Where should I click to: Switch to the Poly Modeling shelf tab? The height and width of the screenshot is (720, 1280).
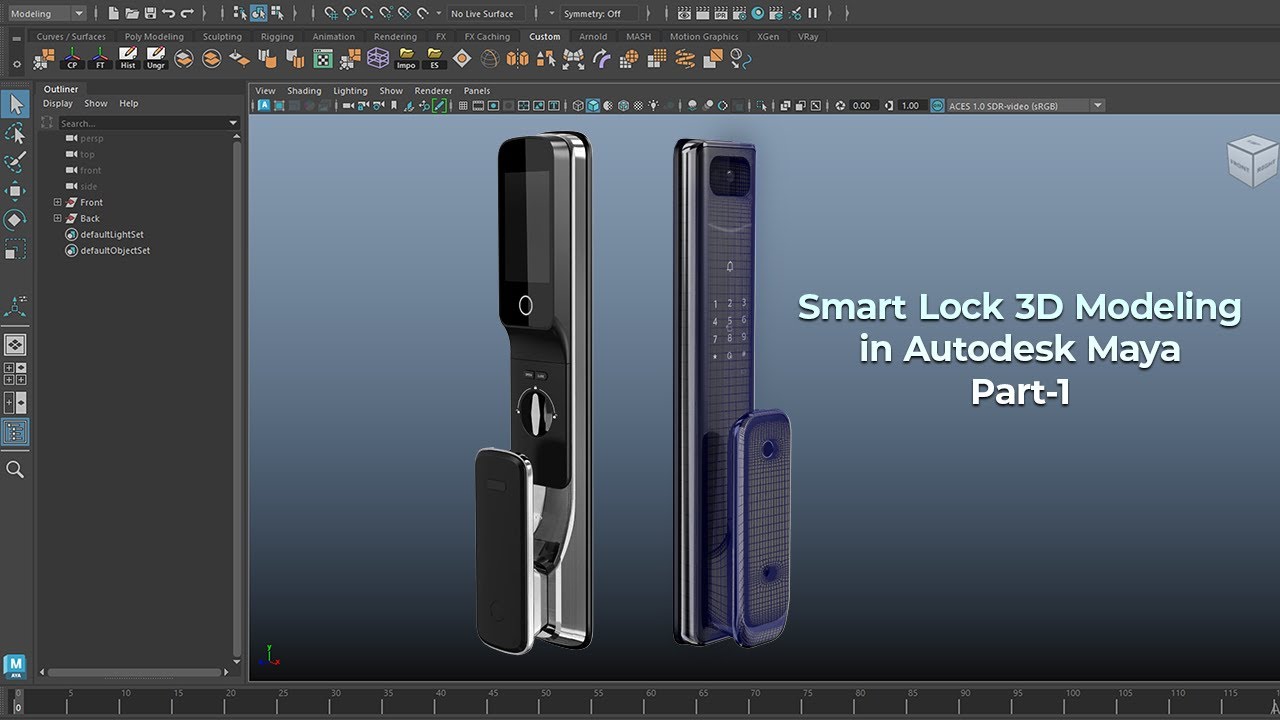pos(154,37)
